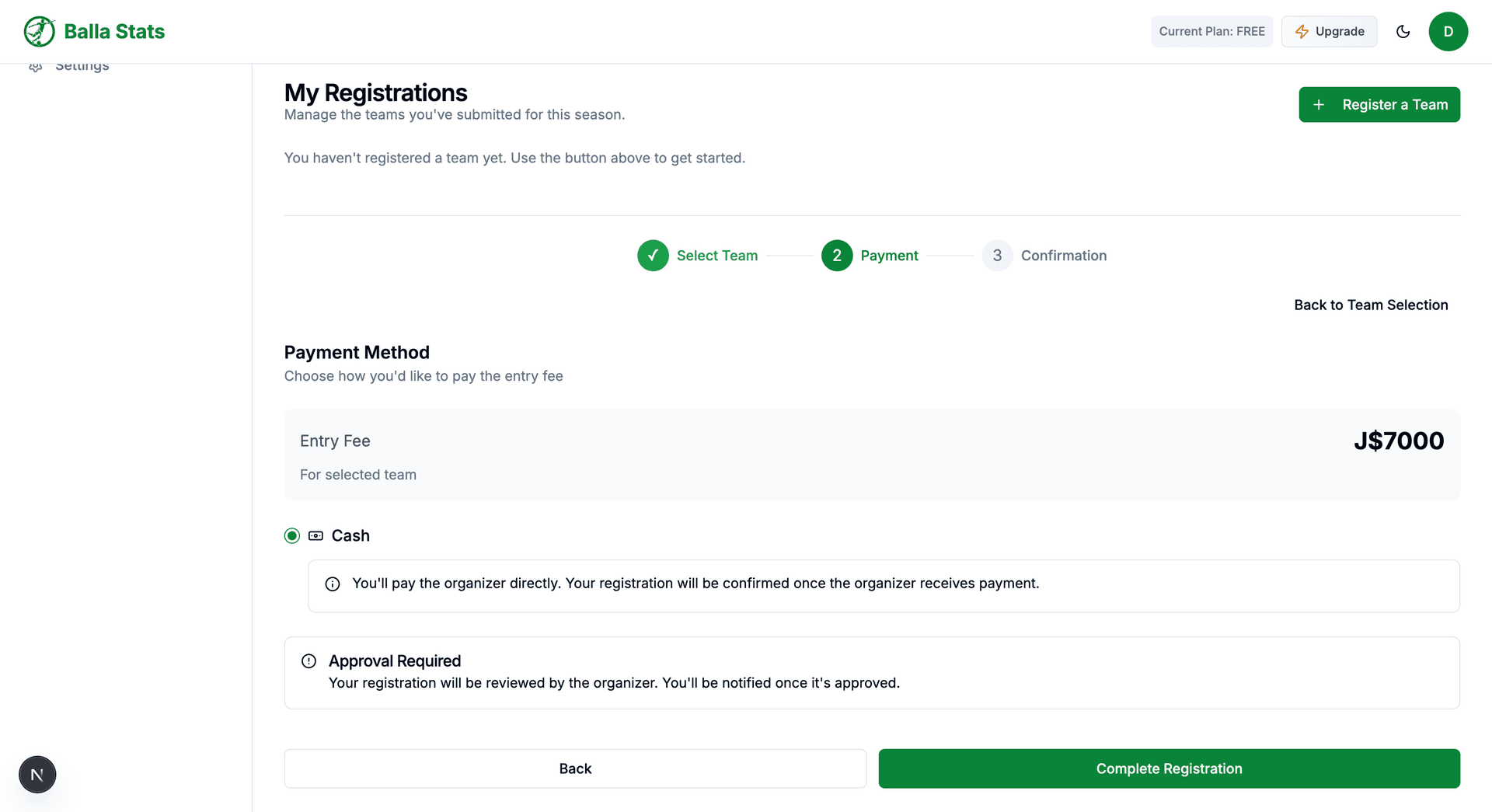
Task: Click the info icon in the cash notice
Action: coord(333,584)
